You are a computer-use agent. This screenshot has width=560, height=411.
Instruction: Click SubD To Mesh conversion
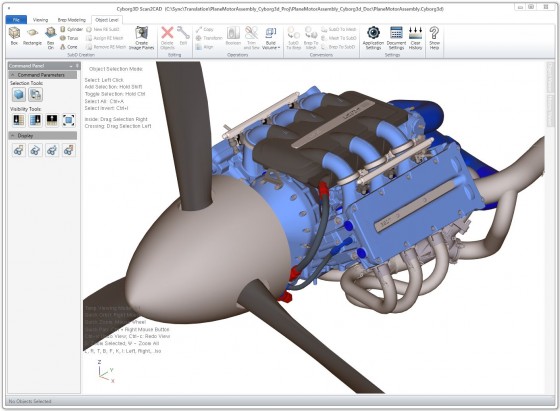[339, 29]
